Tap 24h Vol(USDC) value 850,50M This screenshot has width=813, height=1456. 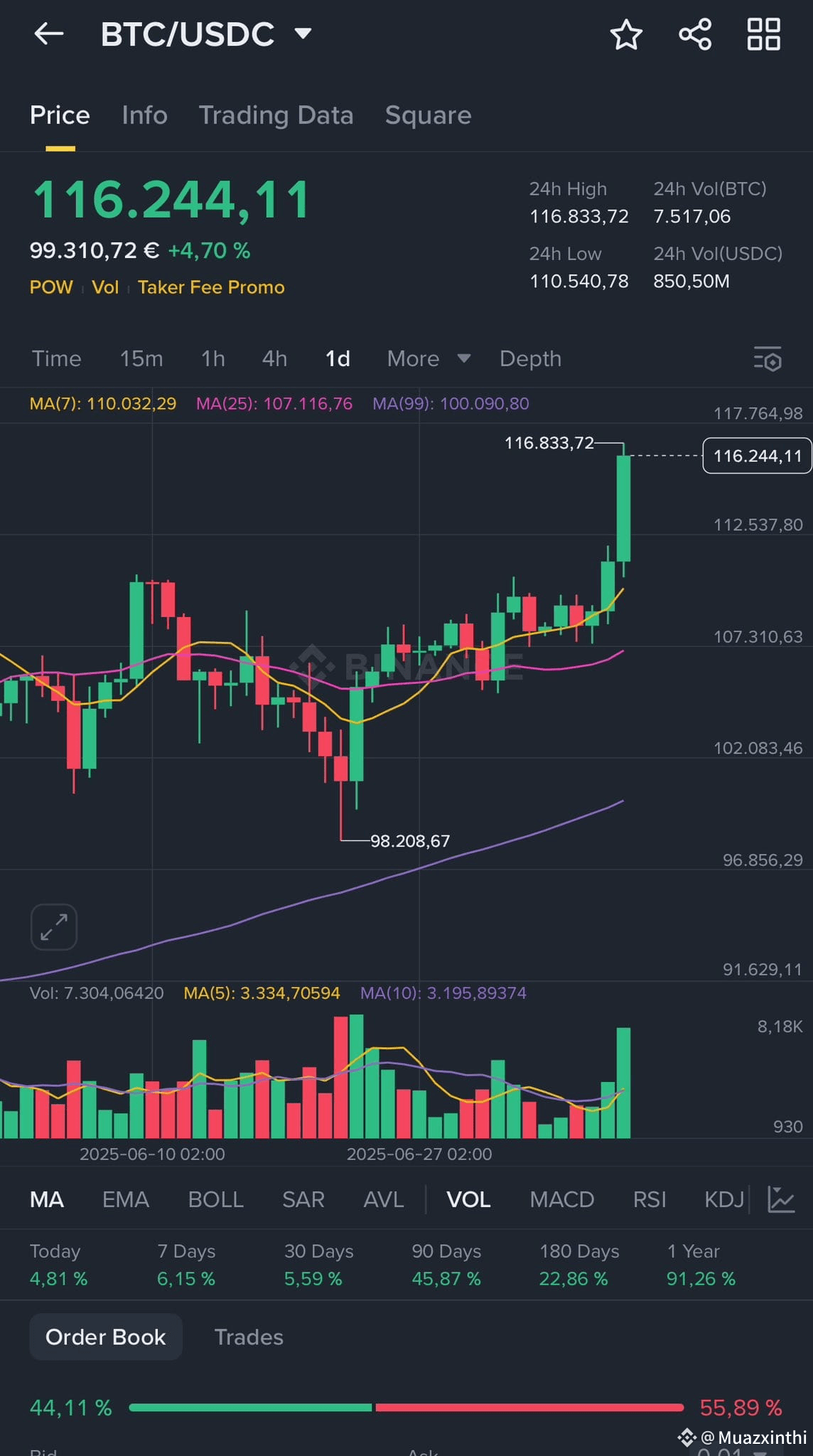pyautogui.click(x=691, y=281)
